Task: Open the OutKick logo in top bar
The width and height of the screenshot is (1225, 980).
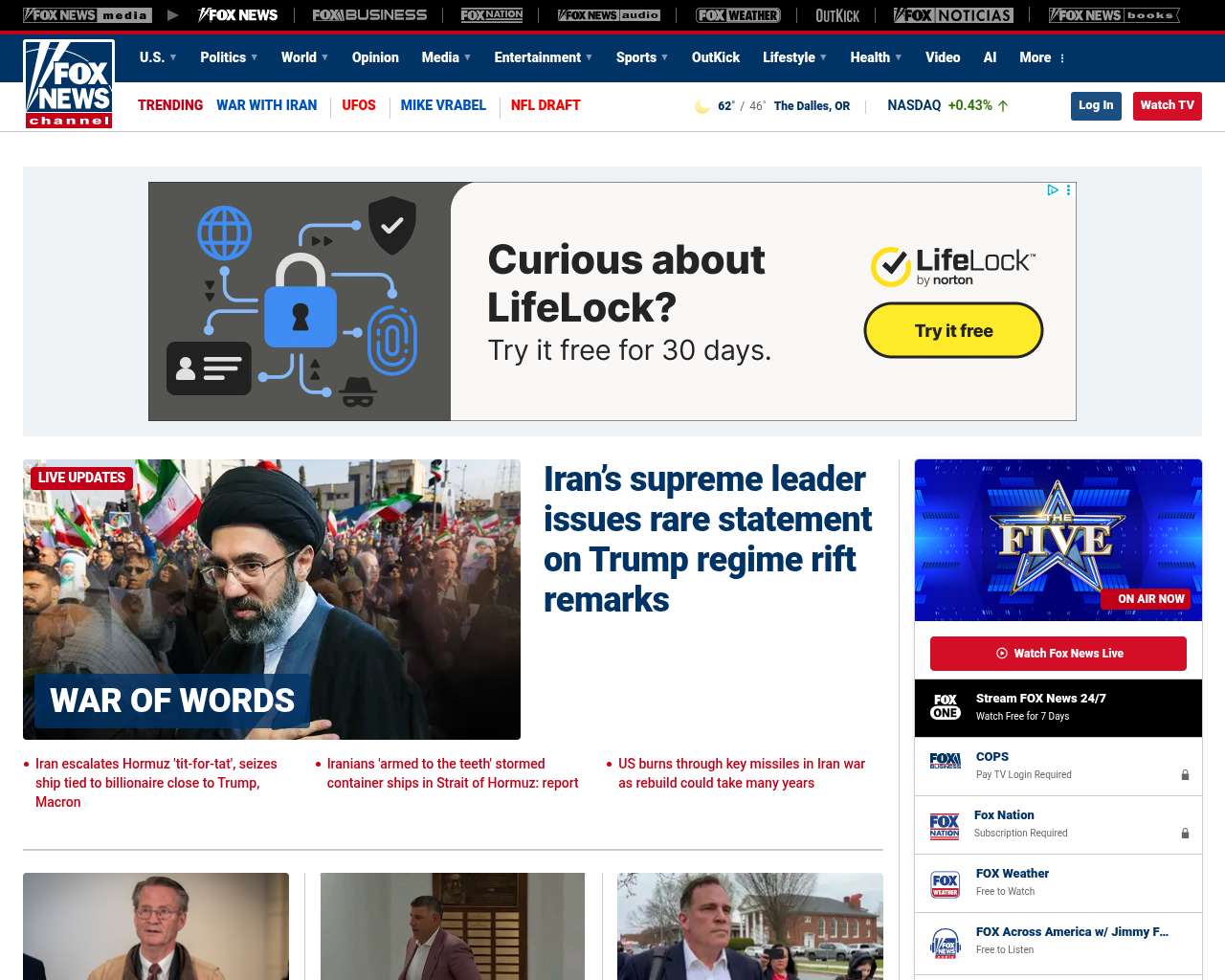Action: tap(837, 15)
